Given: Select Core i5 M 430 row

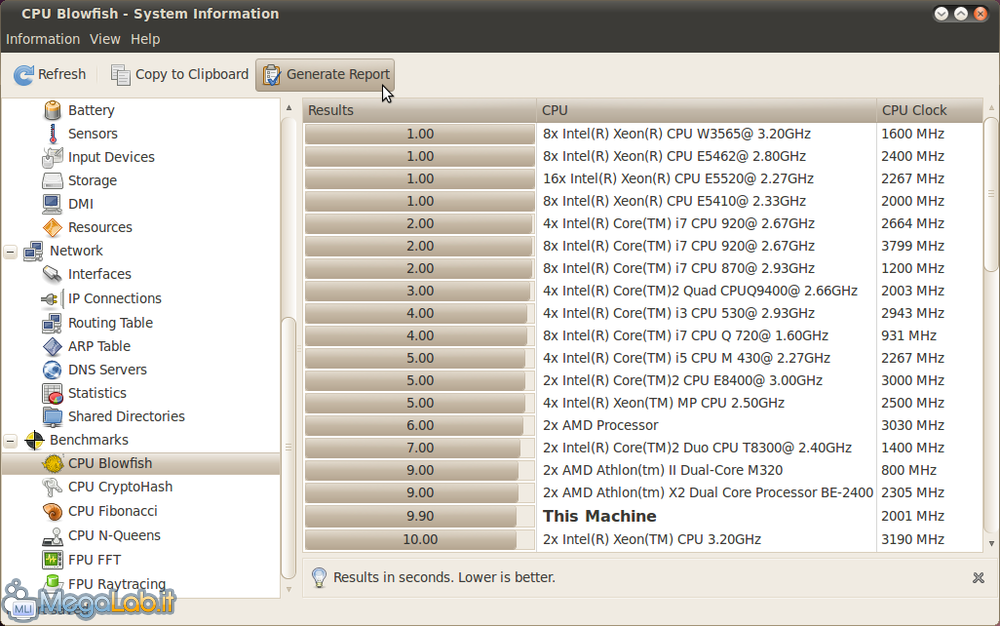Looking at the screenshot, I should 643,358.
